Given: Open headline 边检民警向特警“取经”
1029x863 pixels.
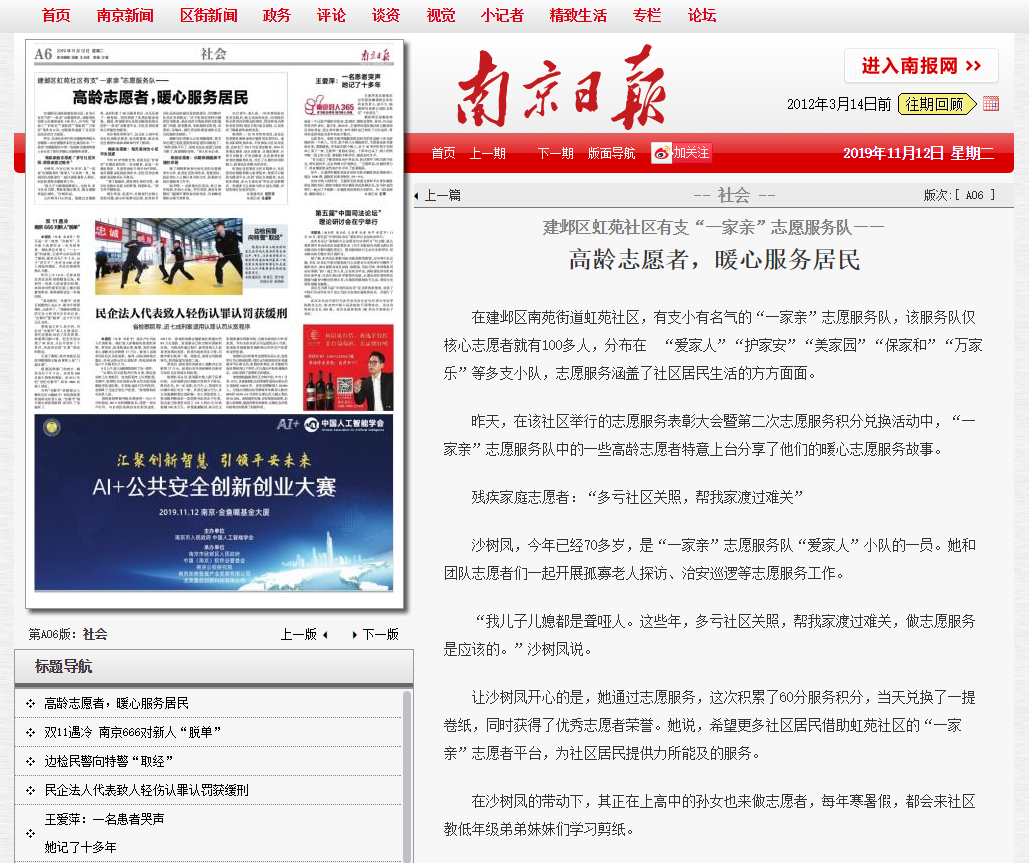Looking at the screenshot, I should click(108, 761).
